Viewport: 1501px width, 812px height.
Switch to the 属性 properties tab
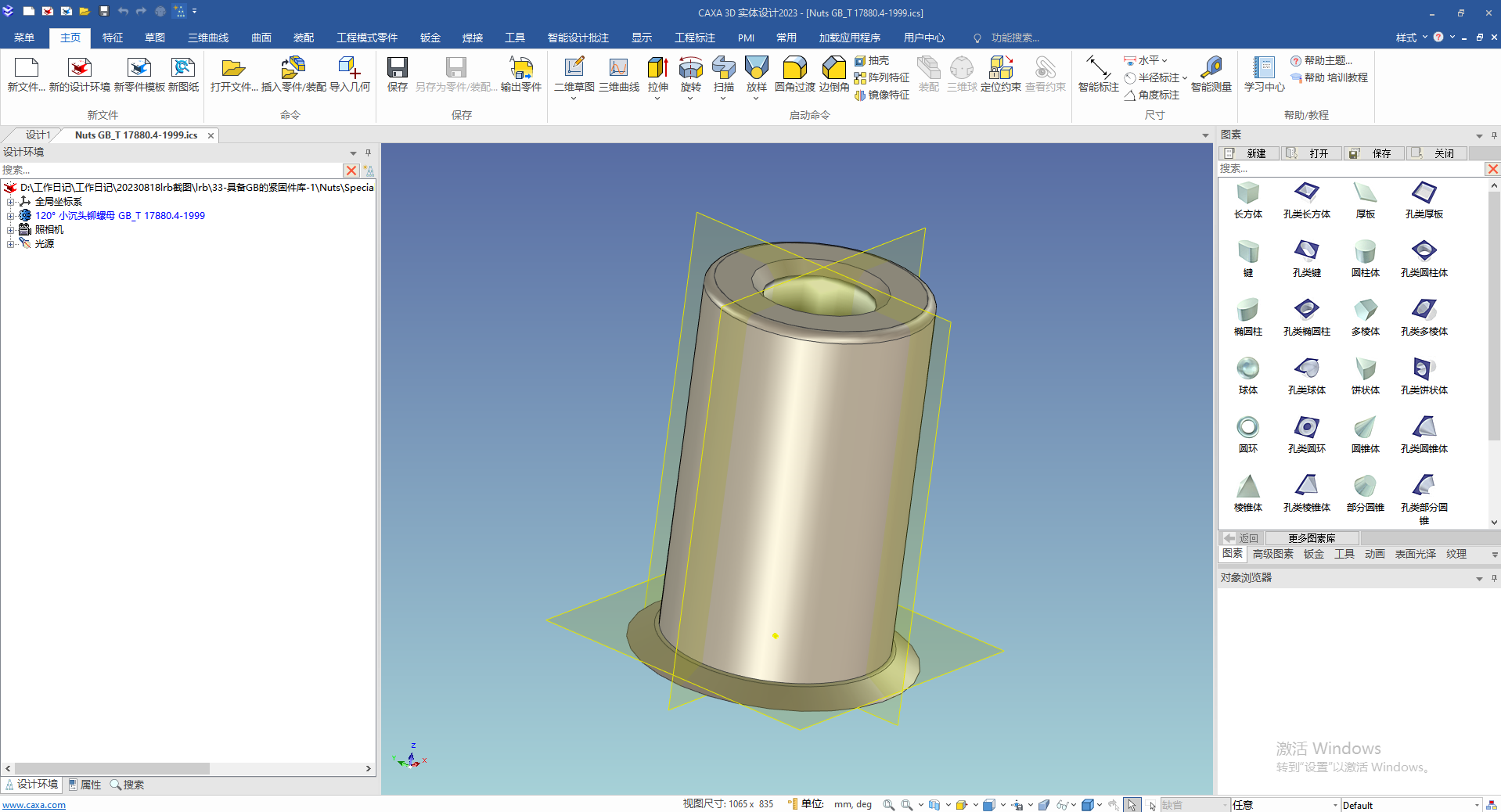[x=85, y=785]
